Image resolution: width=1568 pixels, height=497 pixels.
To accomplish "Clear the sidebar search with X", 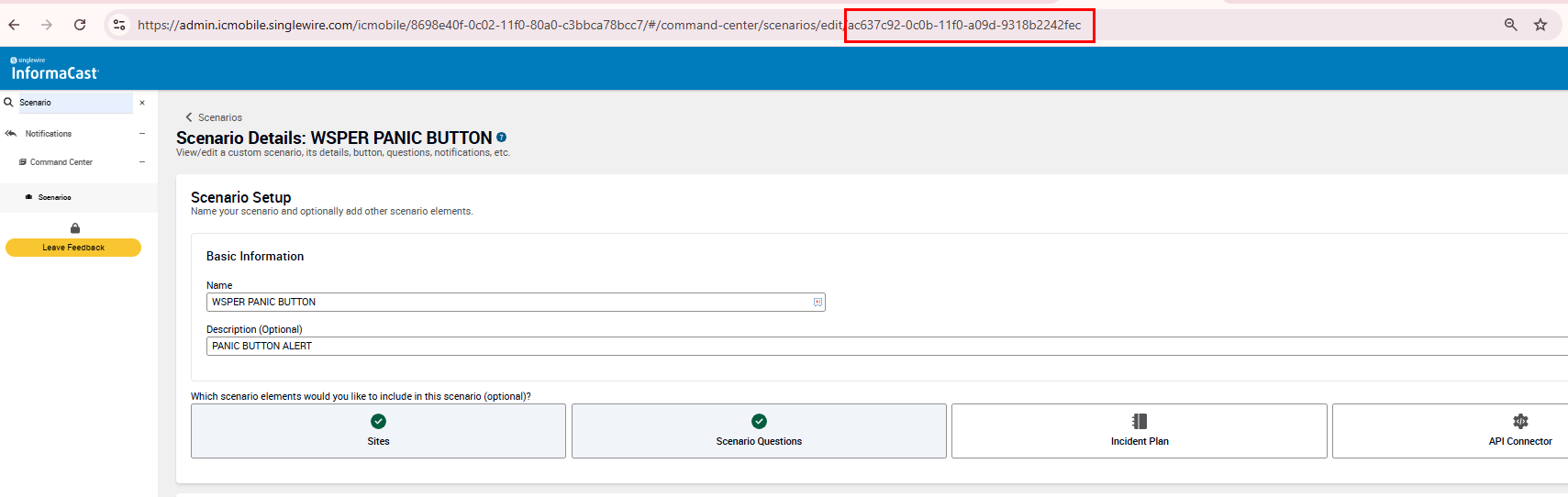I will (142, 103).
